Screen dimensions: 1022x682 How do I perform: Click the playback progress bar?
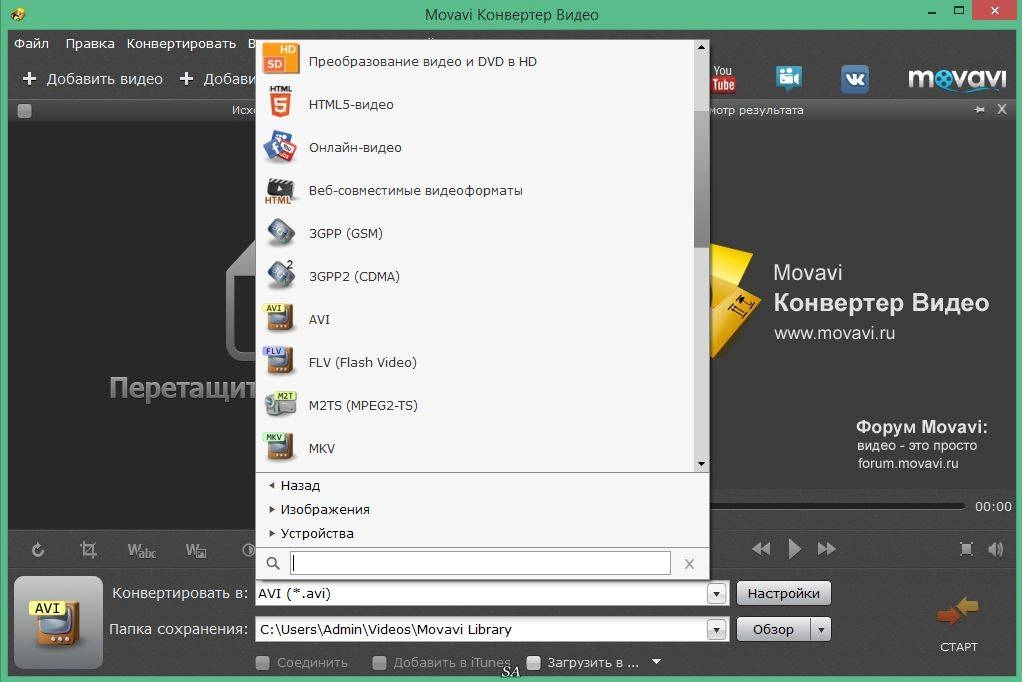837,506
